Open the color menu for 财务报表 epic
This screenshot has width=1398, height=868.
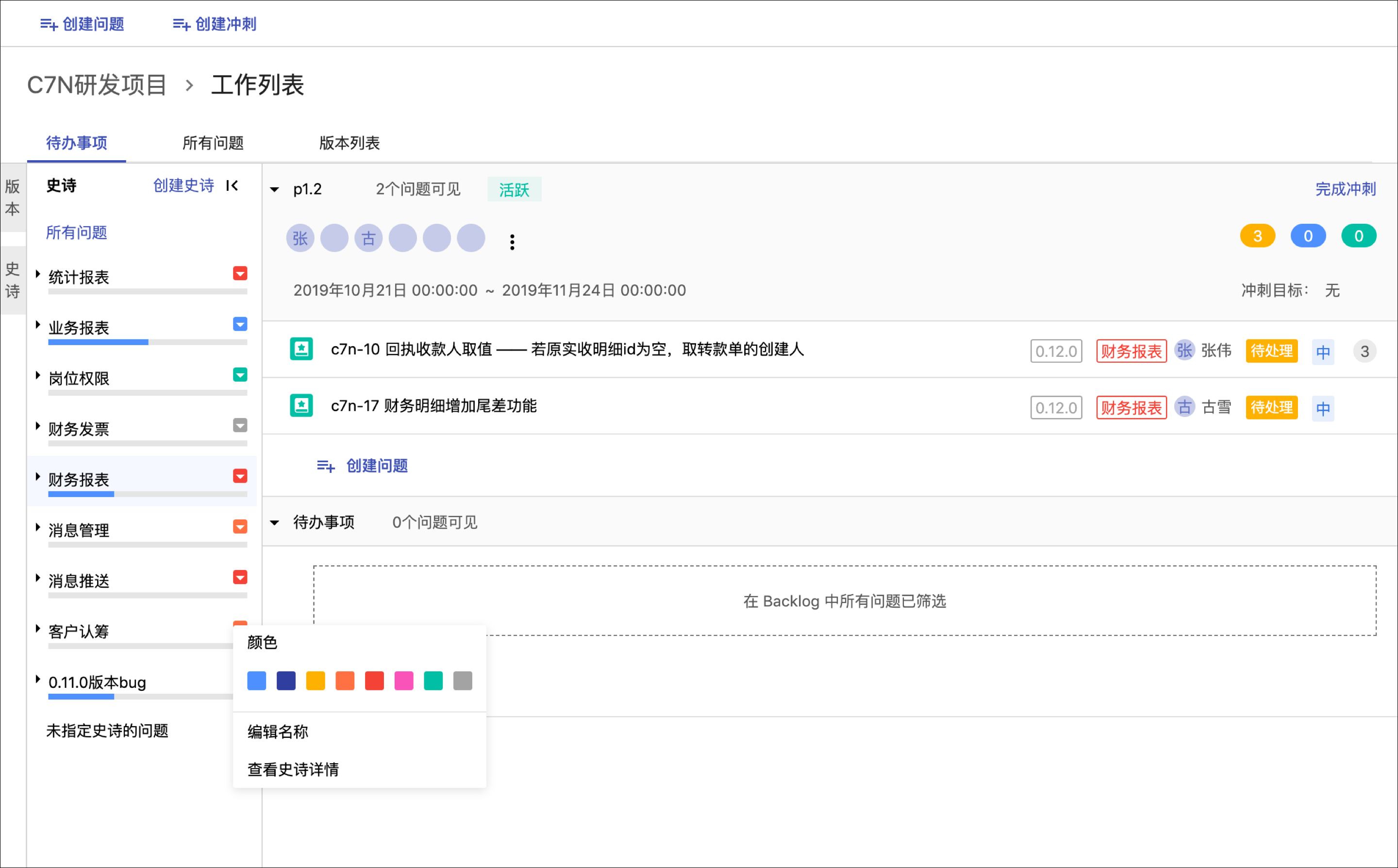[x=240, y=476]
